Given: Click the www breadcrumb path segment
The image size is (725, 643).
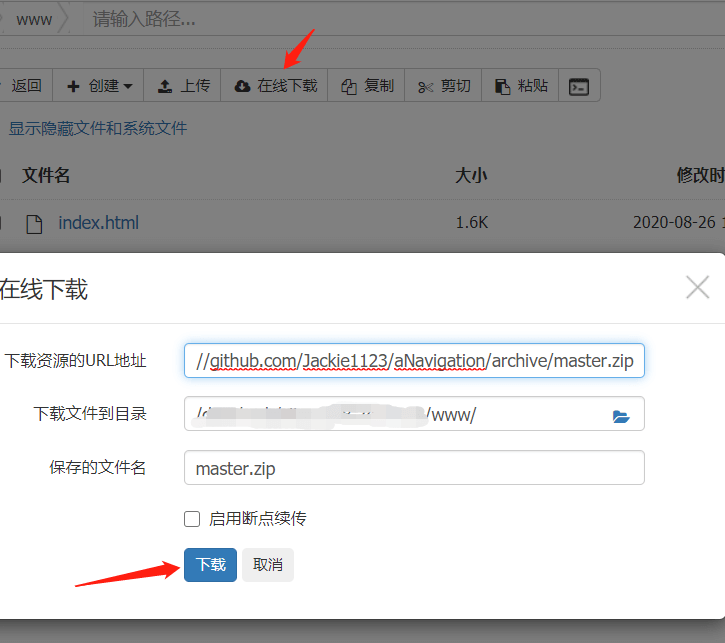Looking at the screenshot, I should pyautogui.click(x=34, y=19).
